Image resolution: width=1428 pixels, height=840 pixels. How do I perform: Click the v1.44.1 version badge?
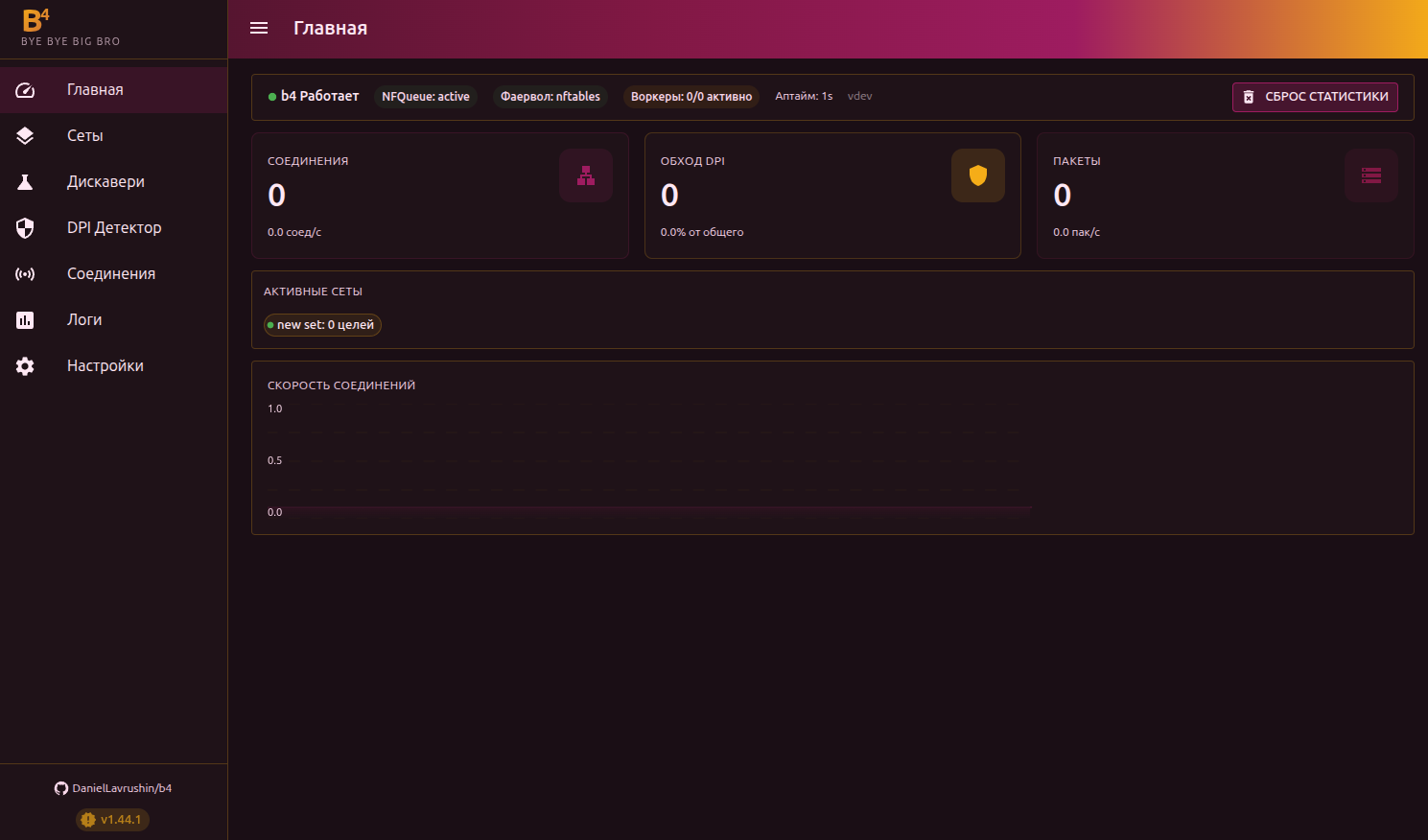[113, 820]
